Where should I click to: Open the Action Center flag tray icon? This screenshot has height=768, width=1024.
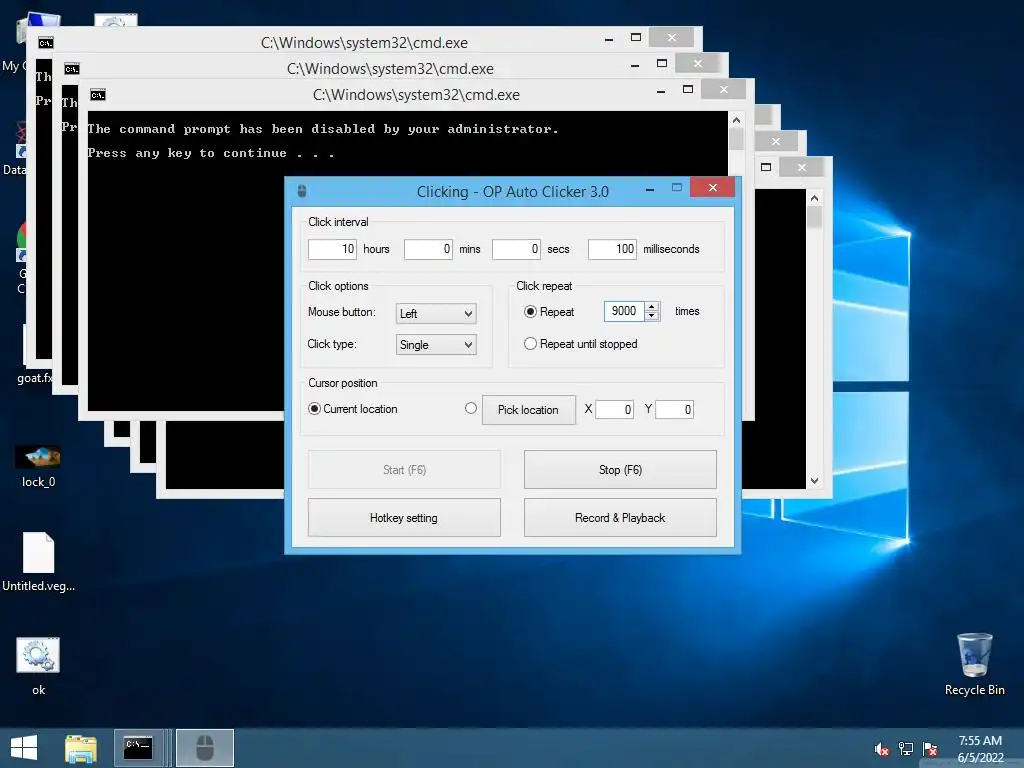(x=930, y=749)
